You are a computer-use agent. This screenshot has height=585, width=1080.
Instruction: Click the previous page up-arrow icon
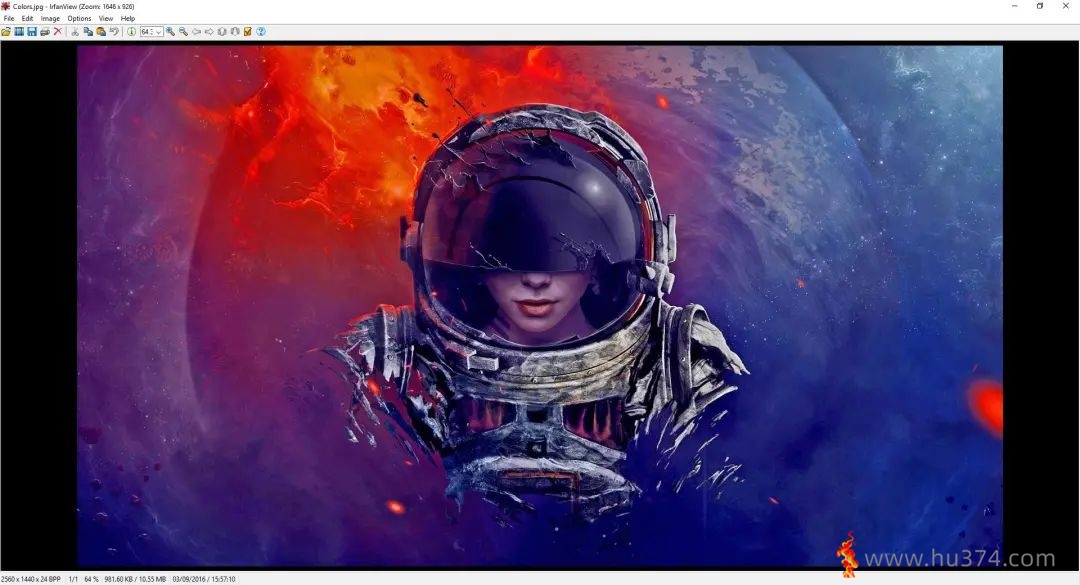[222, 32]
